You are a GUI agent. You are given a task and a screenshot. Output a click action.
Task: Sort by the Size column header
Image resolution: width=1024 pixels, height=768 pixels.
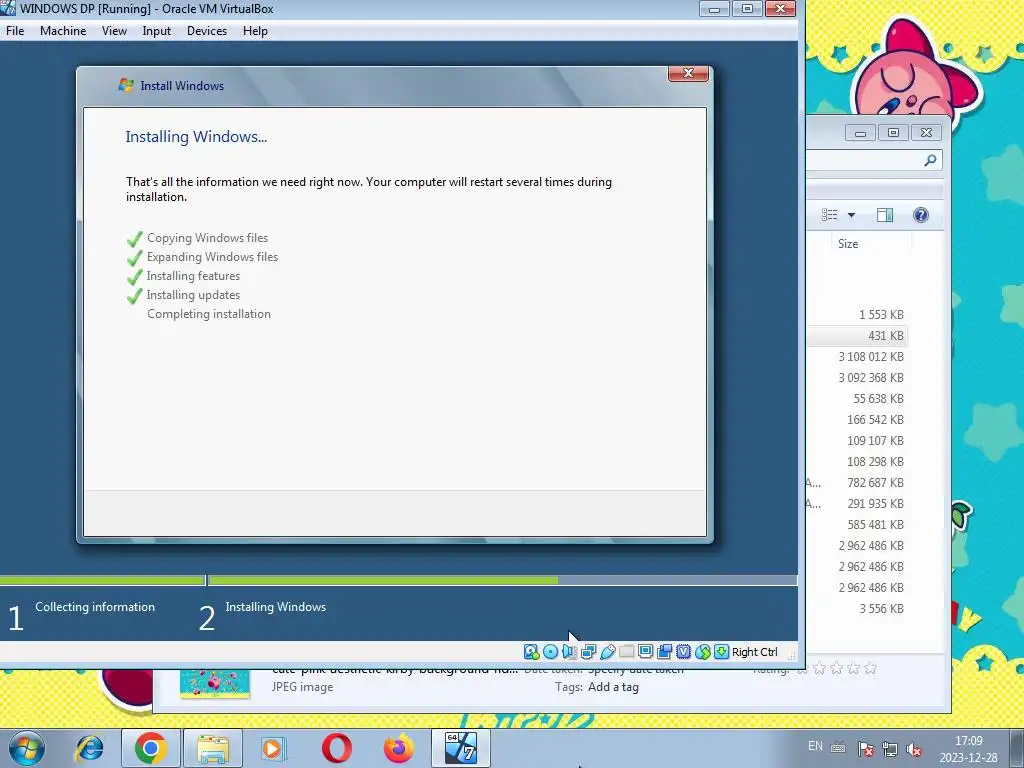coord(848,244)
